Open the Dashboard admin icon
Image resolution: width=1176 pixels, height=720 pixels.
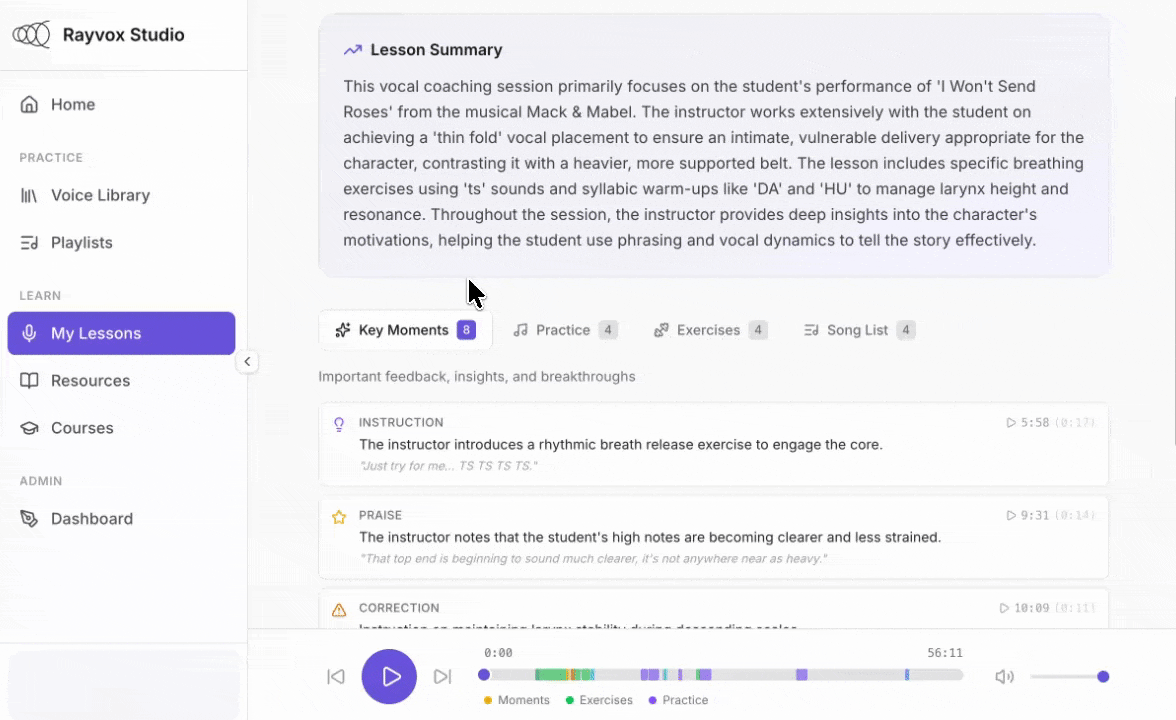(x=30, y=518)
